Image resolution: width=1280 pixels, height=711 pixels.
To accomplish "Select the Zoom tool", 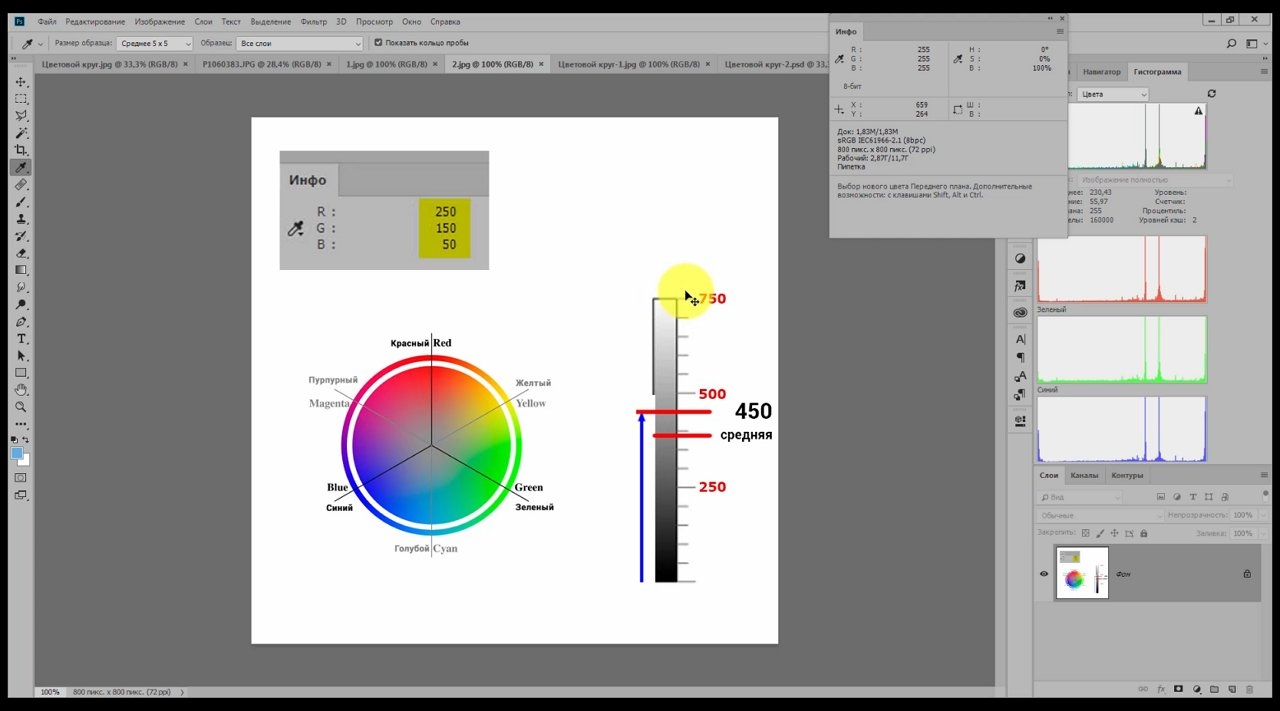I will tap(21, 407).
